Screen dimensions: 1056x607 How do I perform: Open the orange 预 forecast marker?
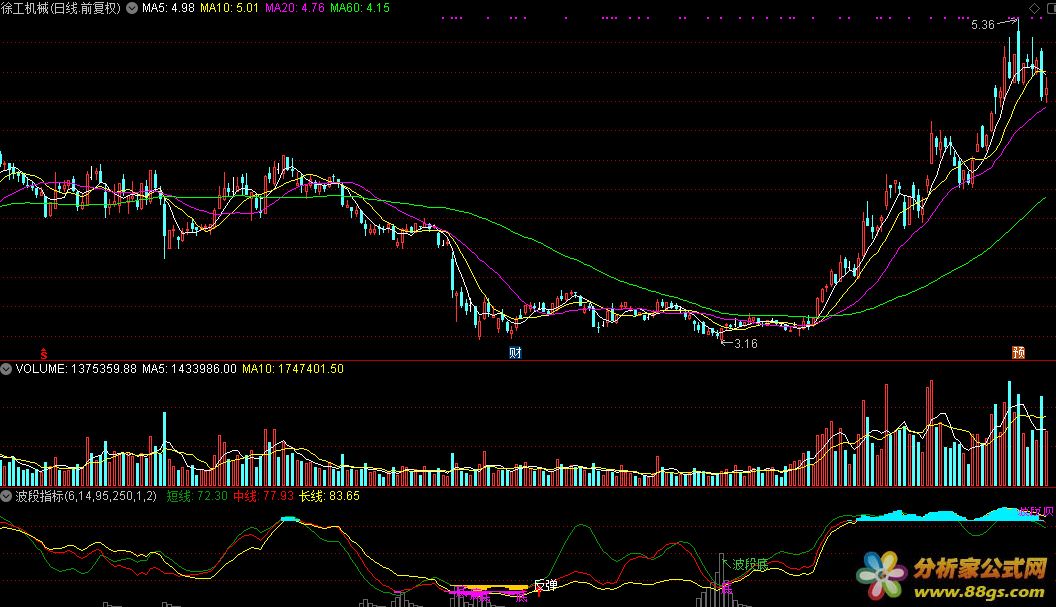coord(1018,352)
